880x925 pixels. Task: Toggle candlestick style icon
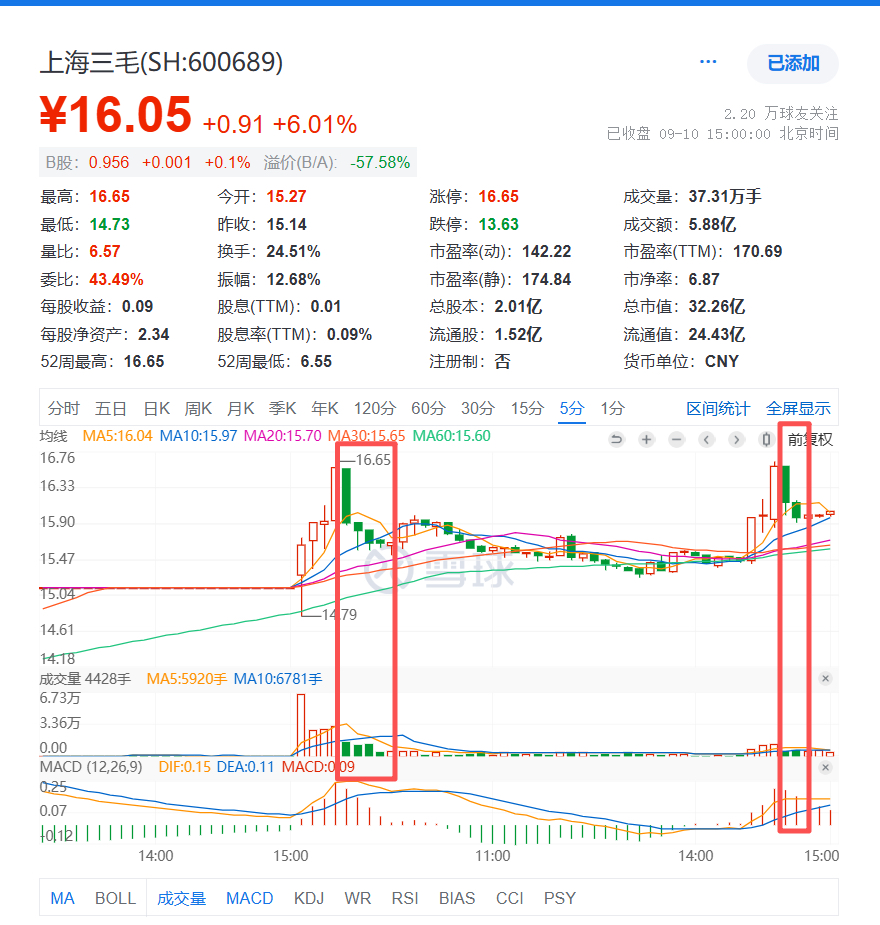coord(766,439)
